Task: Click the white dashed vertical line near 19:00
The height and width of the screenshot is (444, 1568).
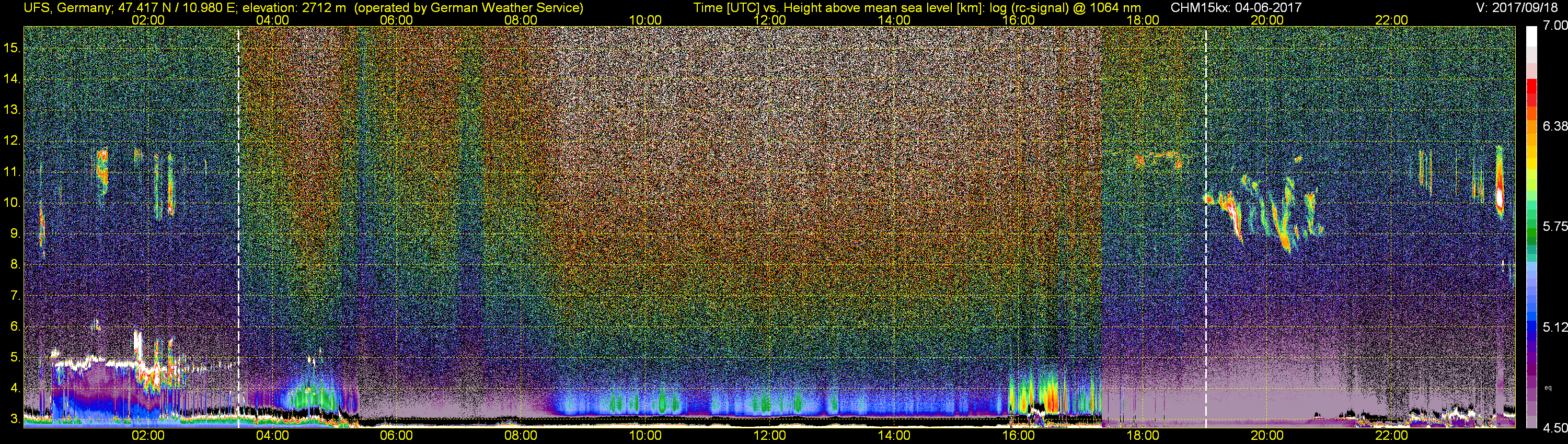Action: pos(1206,227)
